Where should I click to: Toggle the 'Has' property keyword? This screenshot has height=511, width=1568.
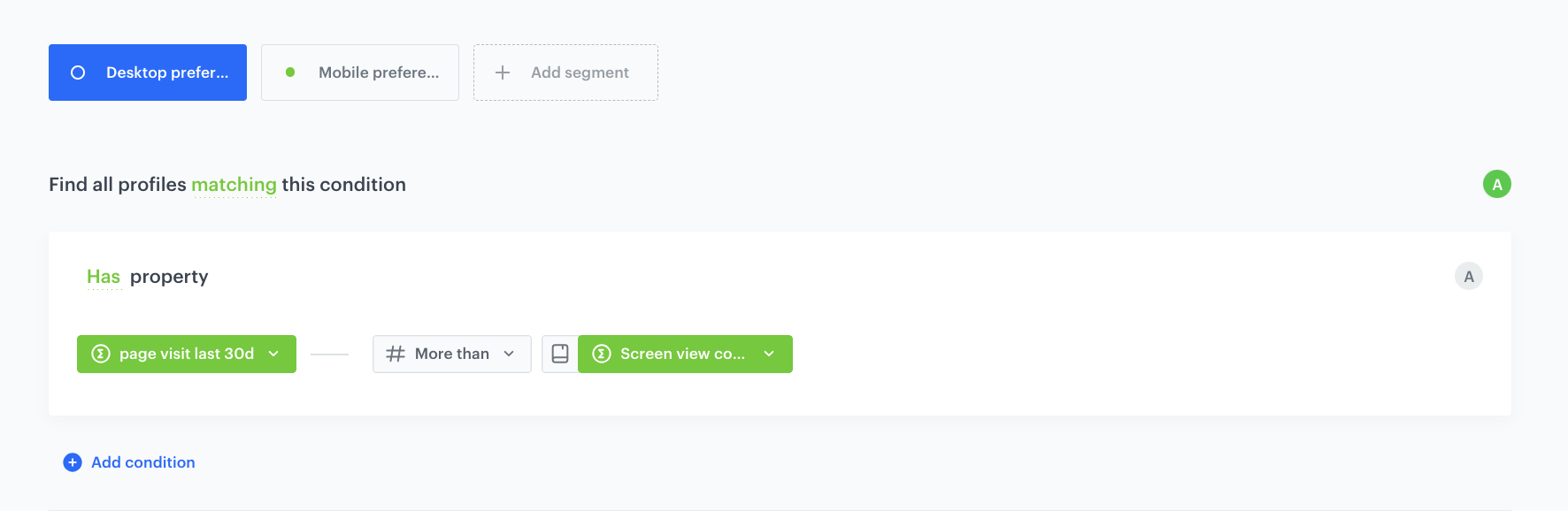[x=104, y=277]
